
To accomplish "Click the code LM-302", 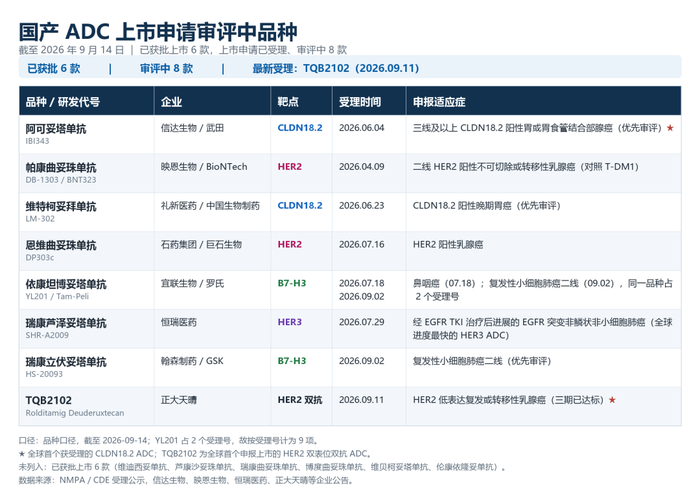I will pyautogui.click(x=40, y=219).
